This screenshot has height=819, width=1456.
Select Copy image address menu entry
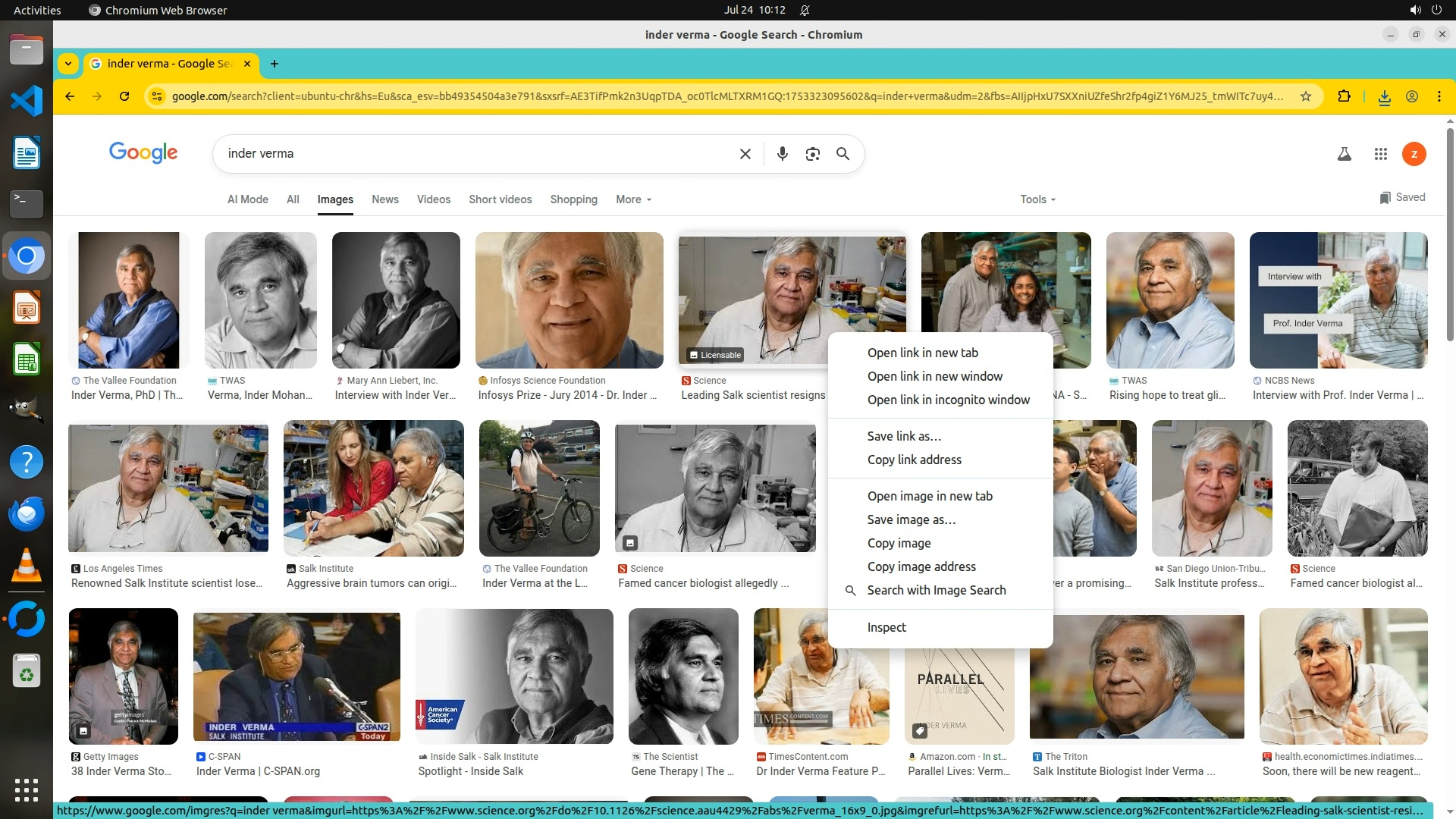[921, 566]
